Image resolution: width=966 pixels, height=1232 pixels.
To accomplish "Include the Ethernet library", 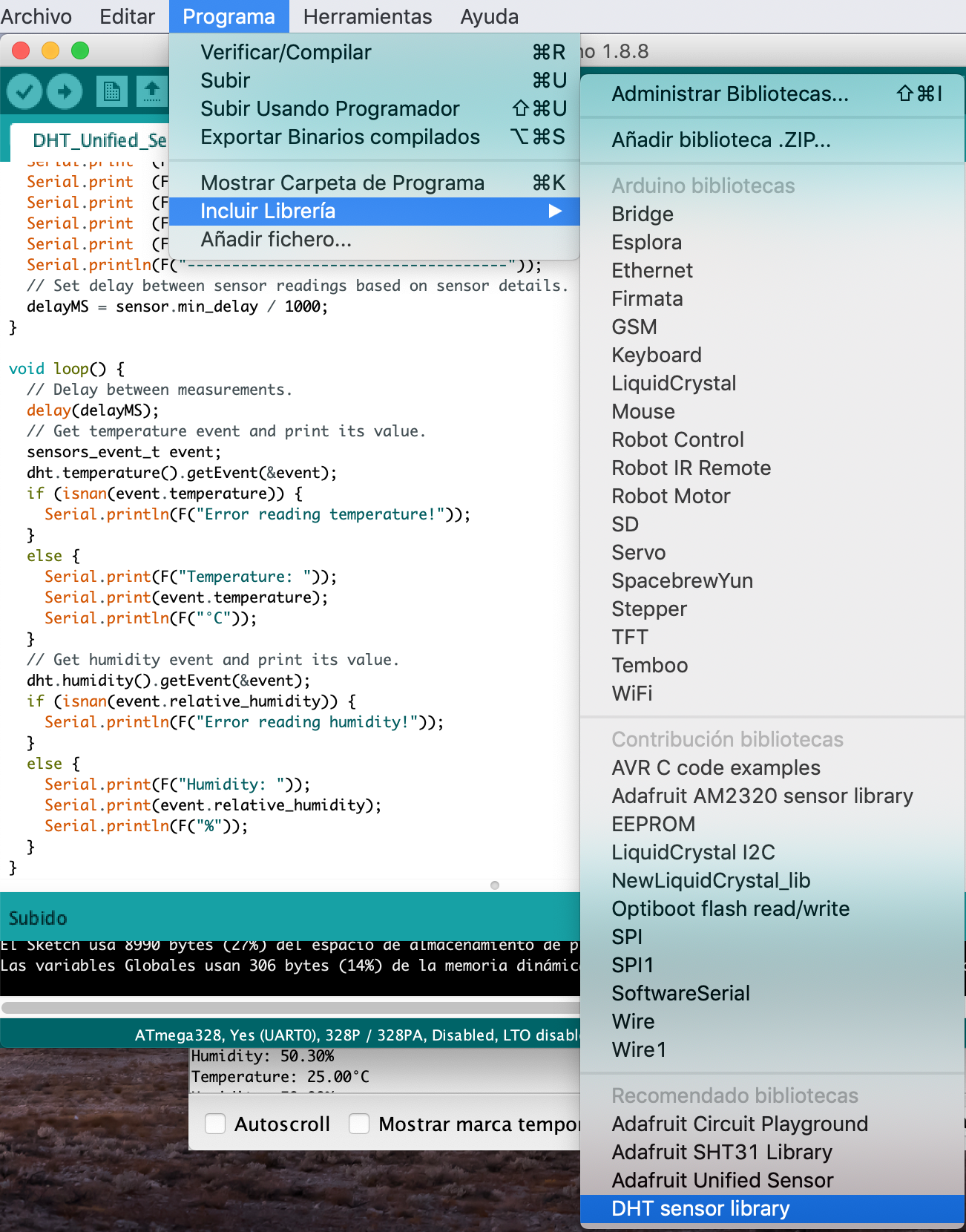I will [773, 271].
